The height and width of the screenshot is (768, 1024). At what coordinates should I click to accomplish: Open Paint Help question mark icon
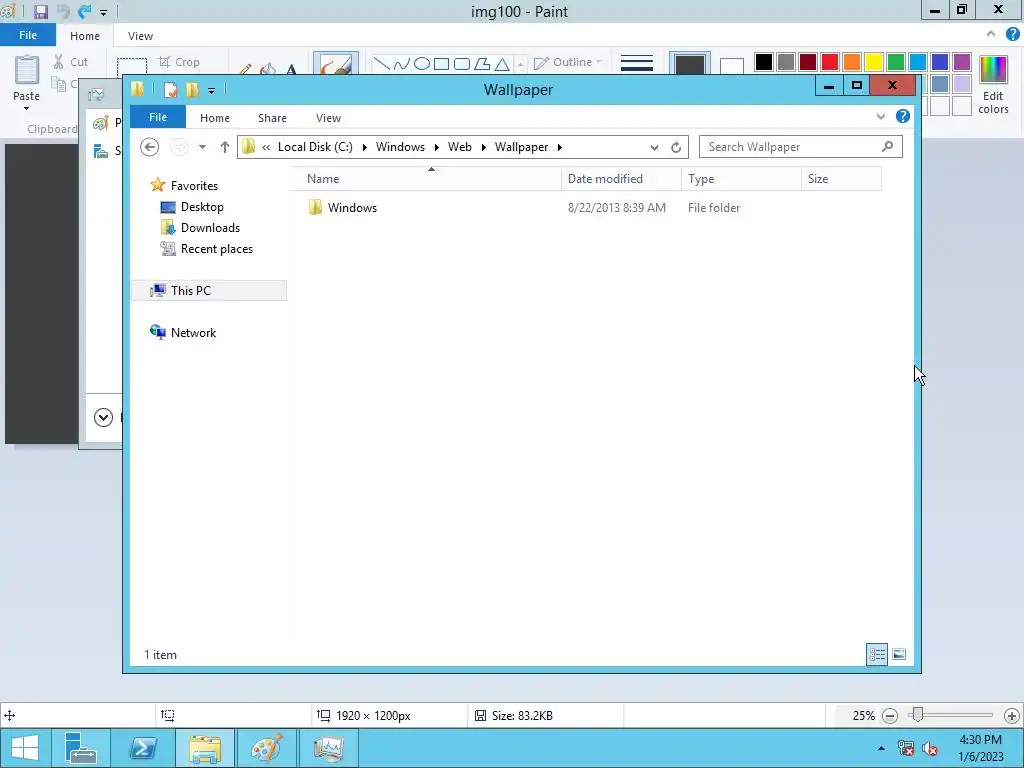[x=1013, y=34]
